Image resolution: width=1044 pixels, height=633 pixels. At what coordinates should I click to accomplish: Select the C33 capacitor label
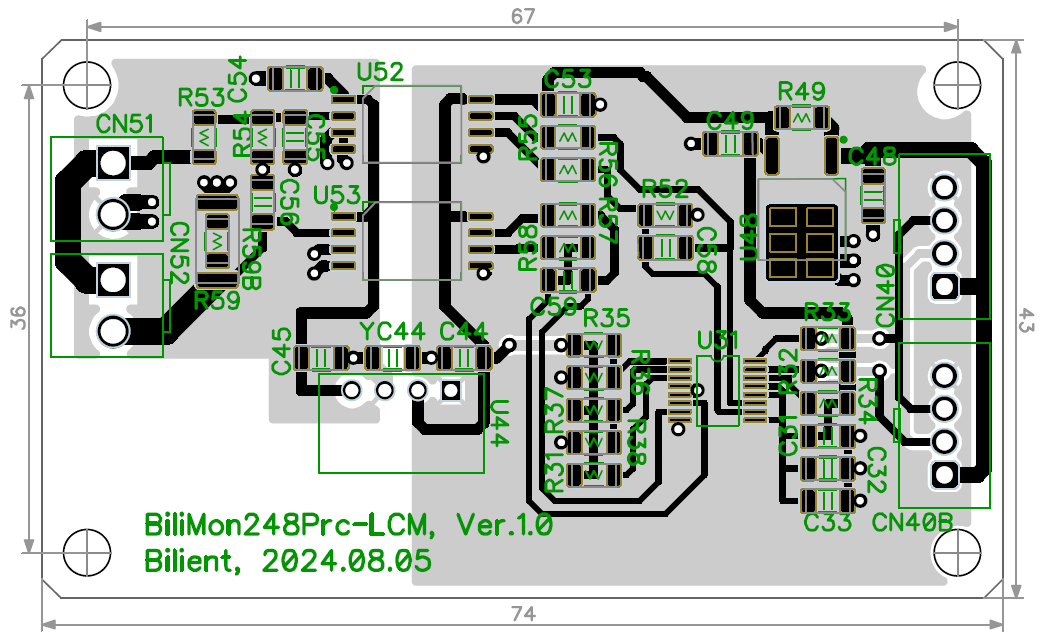828,523
